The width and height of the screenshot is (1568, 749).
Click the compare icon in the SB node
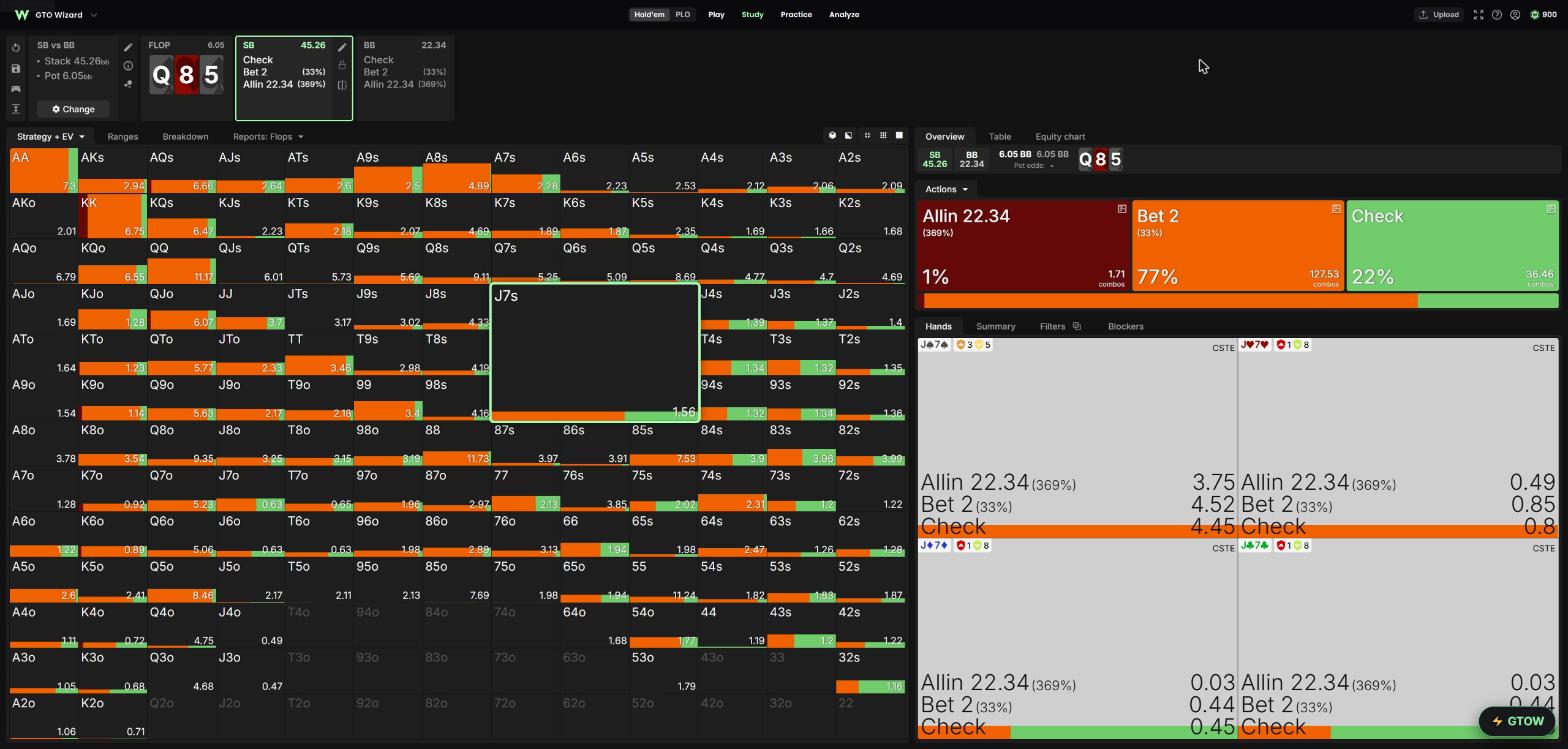(x=342, y=85)
